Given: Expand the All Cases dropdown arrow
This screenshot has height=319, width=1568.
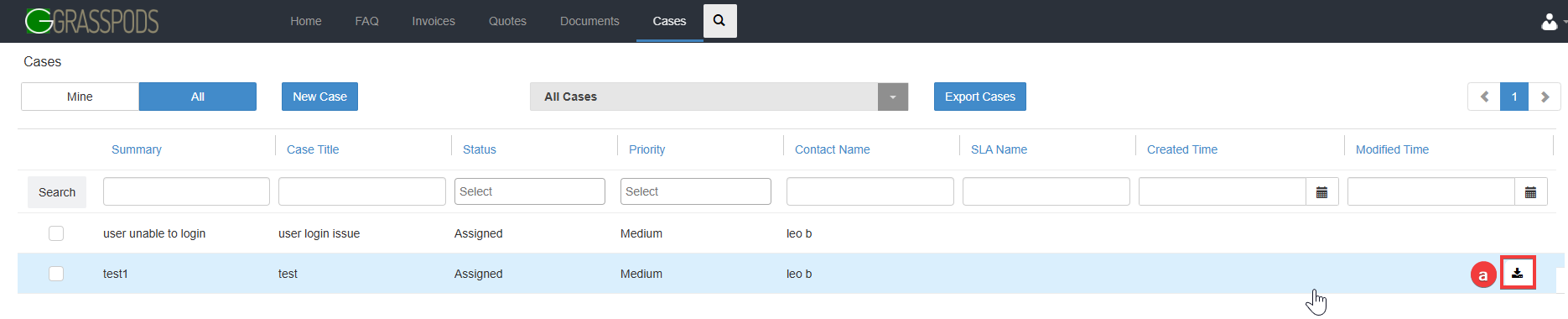Looking at the screenshot, I should coord(893,97).
